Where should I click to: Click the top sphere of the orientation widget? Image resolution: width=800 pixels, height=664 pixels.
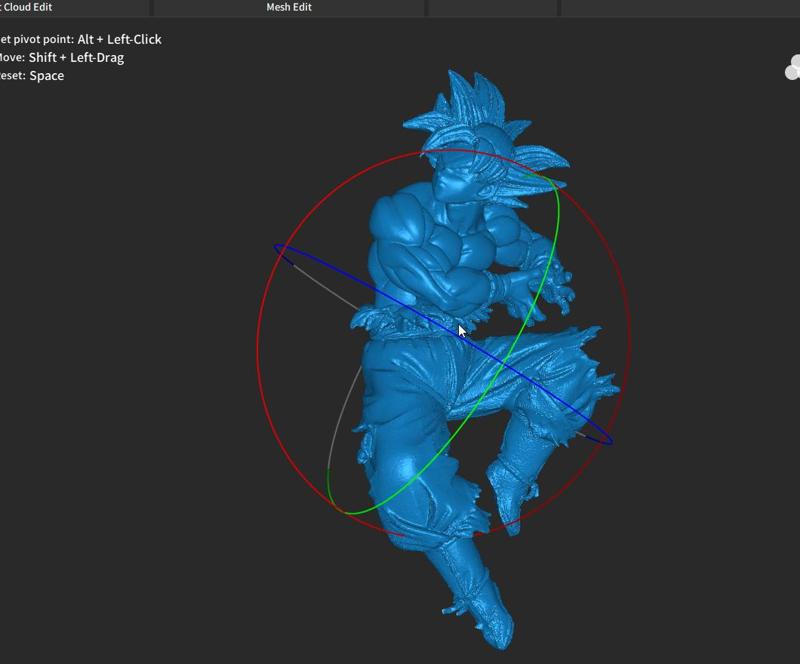[796, 60]
